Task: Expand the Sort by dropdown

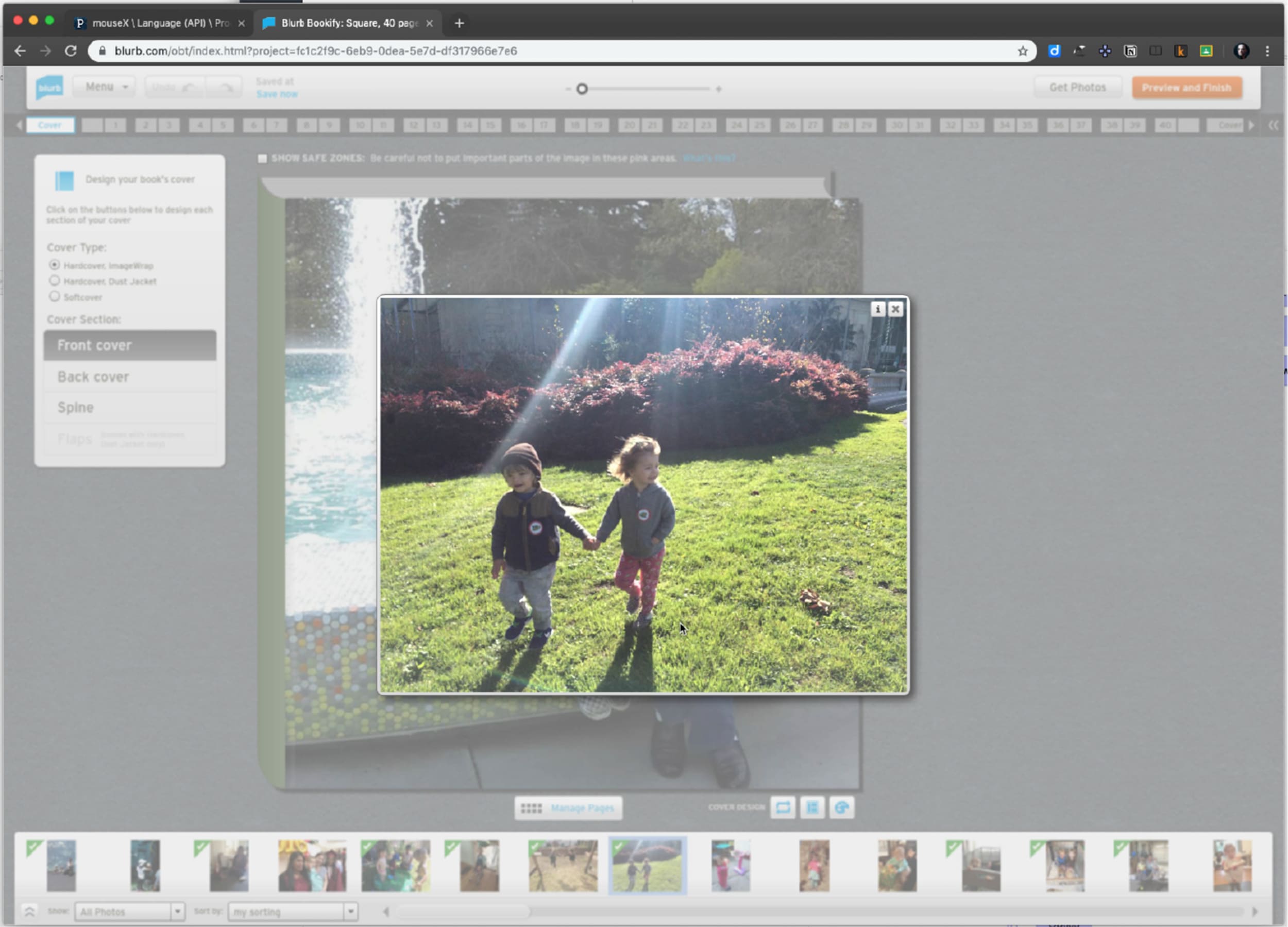Action: [293, 911]
